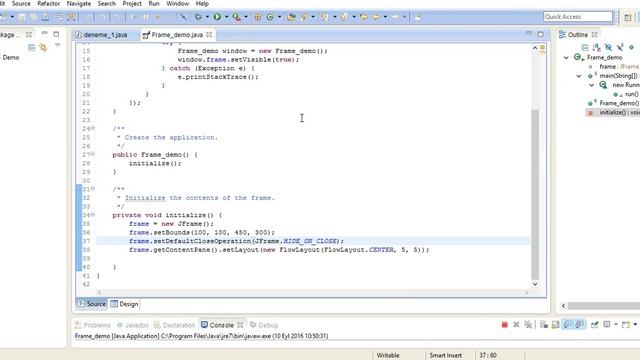Image resolution: width=640 pixels, height=360 pixels.
Task: Toggle Show Console When Standard Error Changes
Action: 580,324
